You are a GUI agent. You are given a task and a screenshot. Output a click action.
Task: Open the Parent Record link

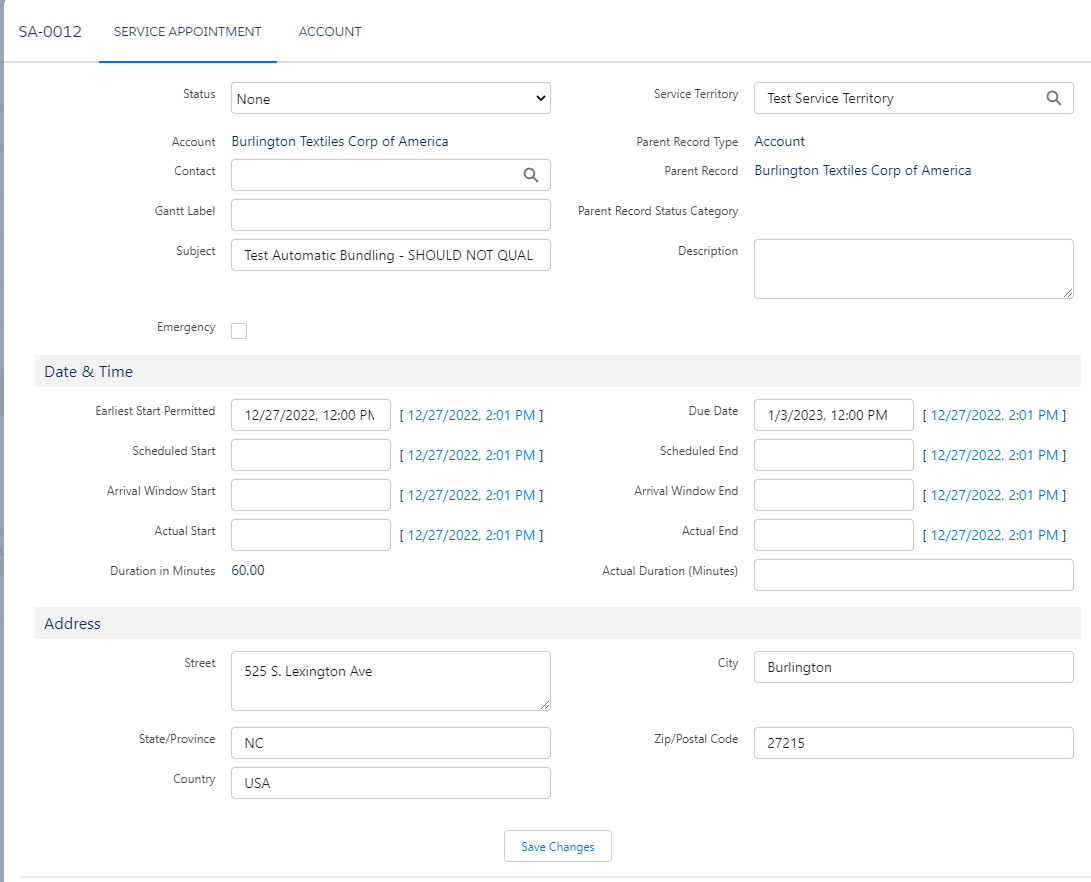coord(862,170)
